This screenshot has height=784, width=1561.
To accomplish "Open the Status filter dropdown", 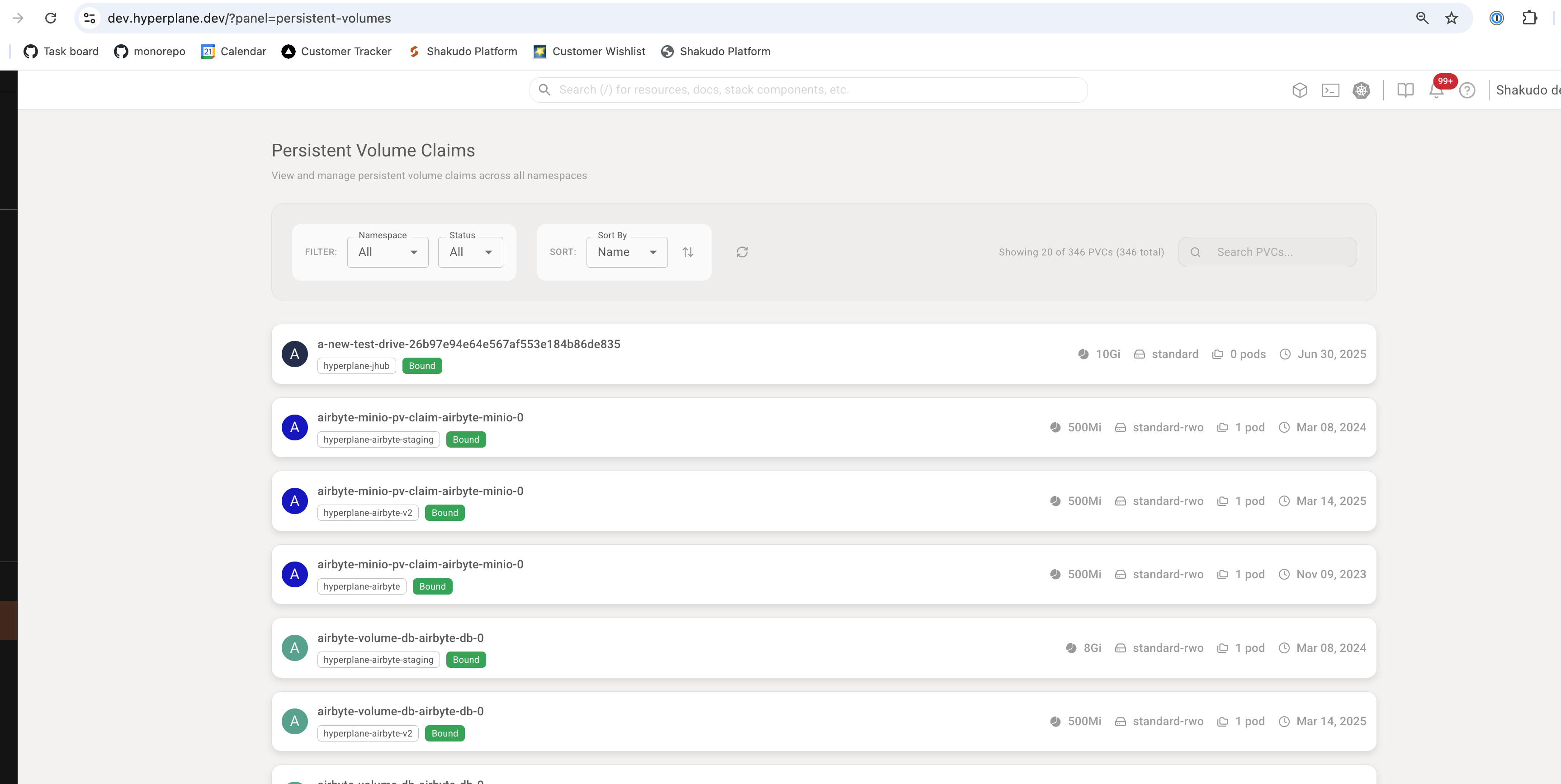I will pos(470,252).
